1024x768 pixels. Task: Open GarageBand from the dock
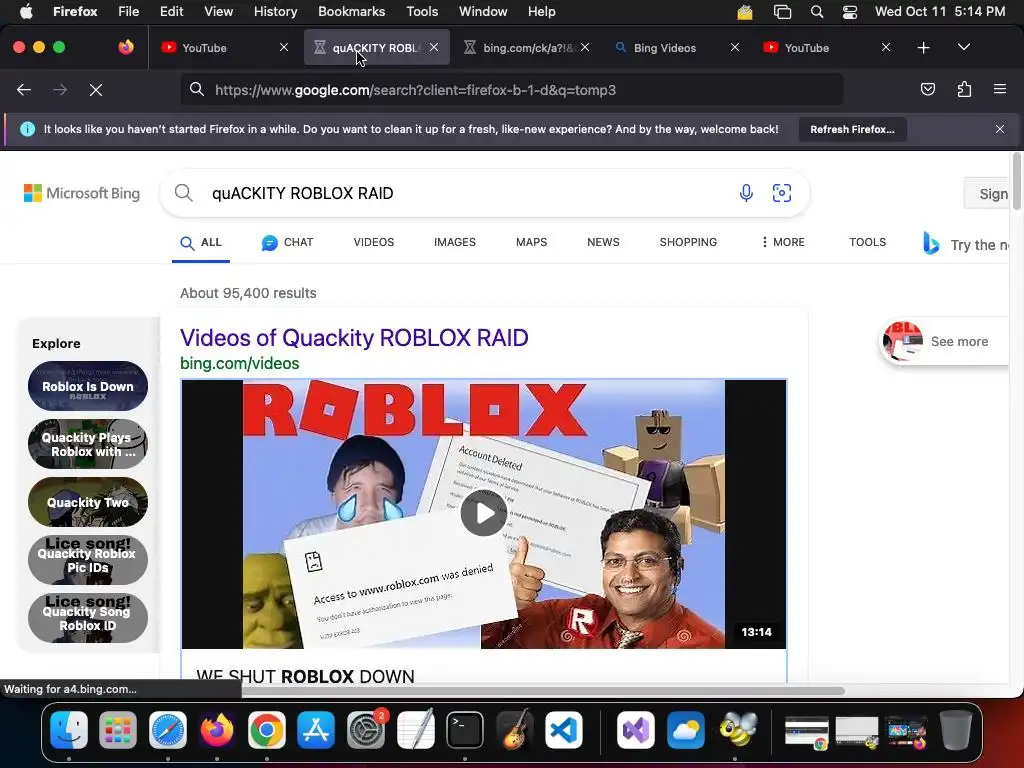click(515, 729)
